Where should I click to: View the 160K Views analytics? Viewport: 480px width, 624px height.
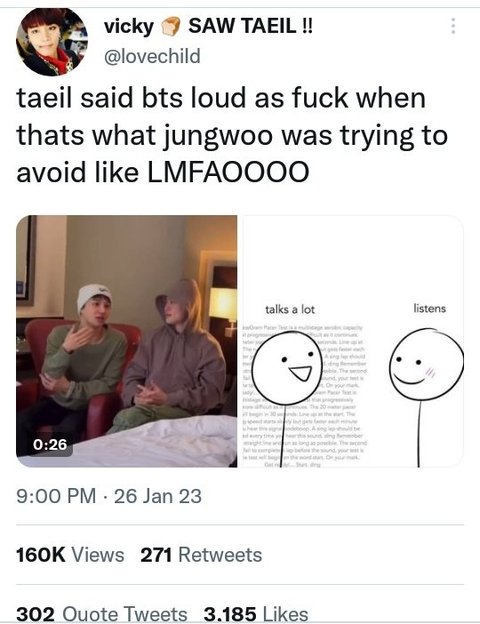coord(70,555)
